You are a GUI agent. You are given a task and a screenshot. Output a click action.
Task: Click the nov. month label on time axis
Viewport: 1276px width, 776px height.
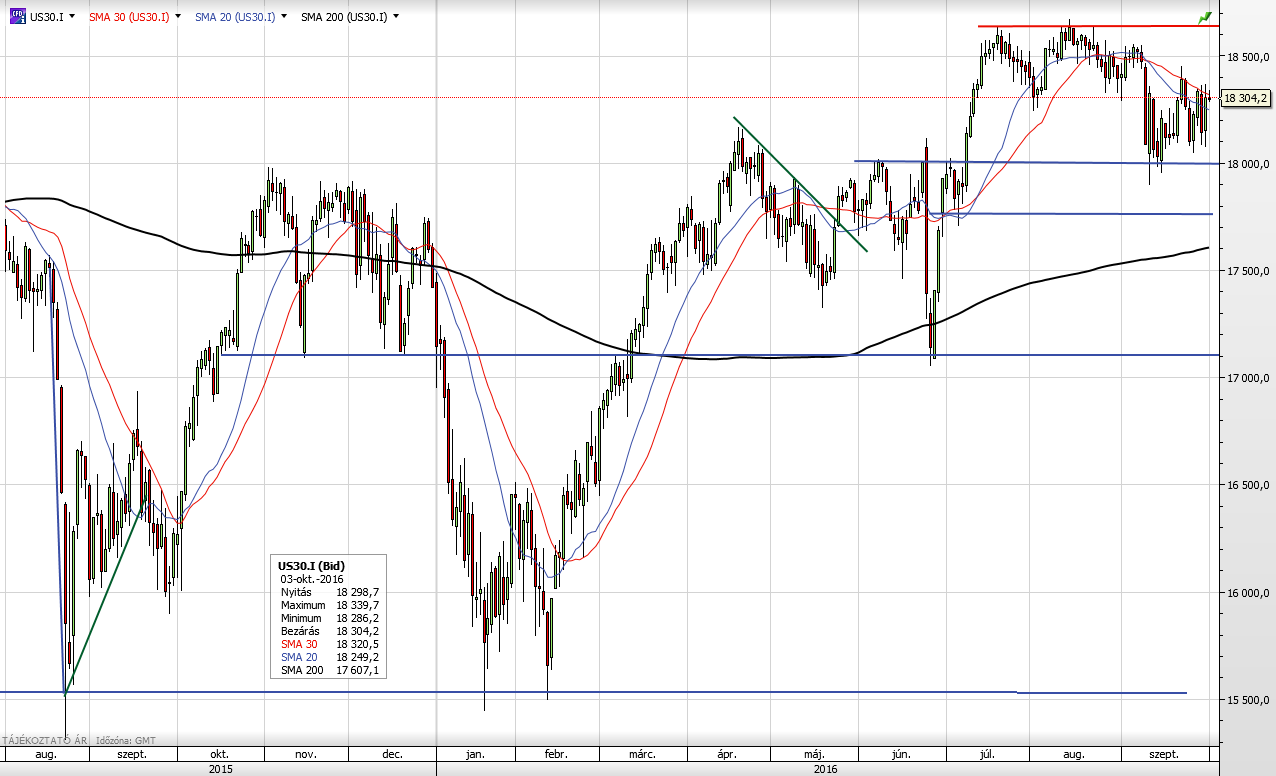pyautogui.click(x=305, y=753)
